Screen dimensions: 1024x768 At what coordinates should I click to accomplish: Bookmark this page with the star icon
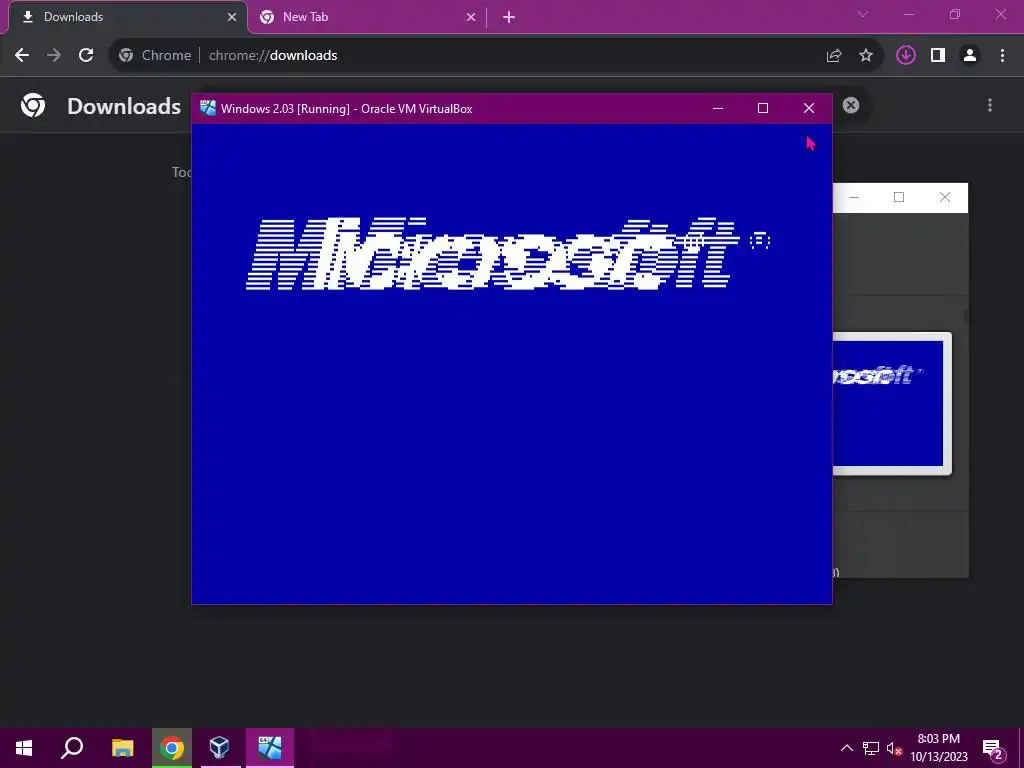866,56
